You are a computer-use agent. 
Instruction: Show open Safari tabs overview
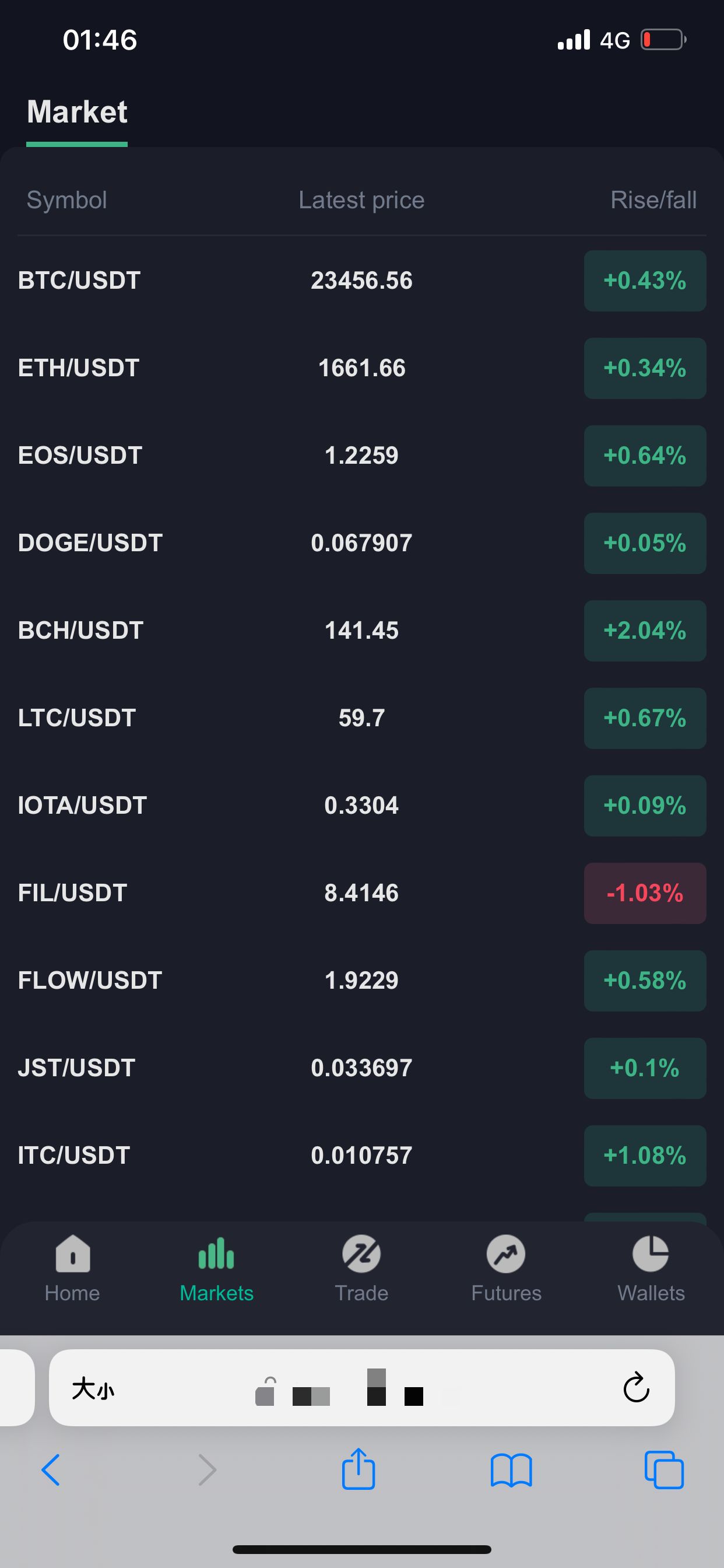pyautogui.click(x=664, y=1470)
